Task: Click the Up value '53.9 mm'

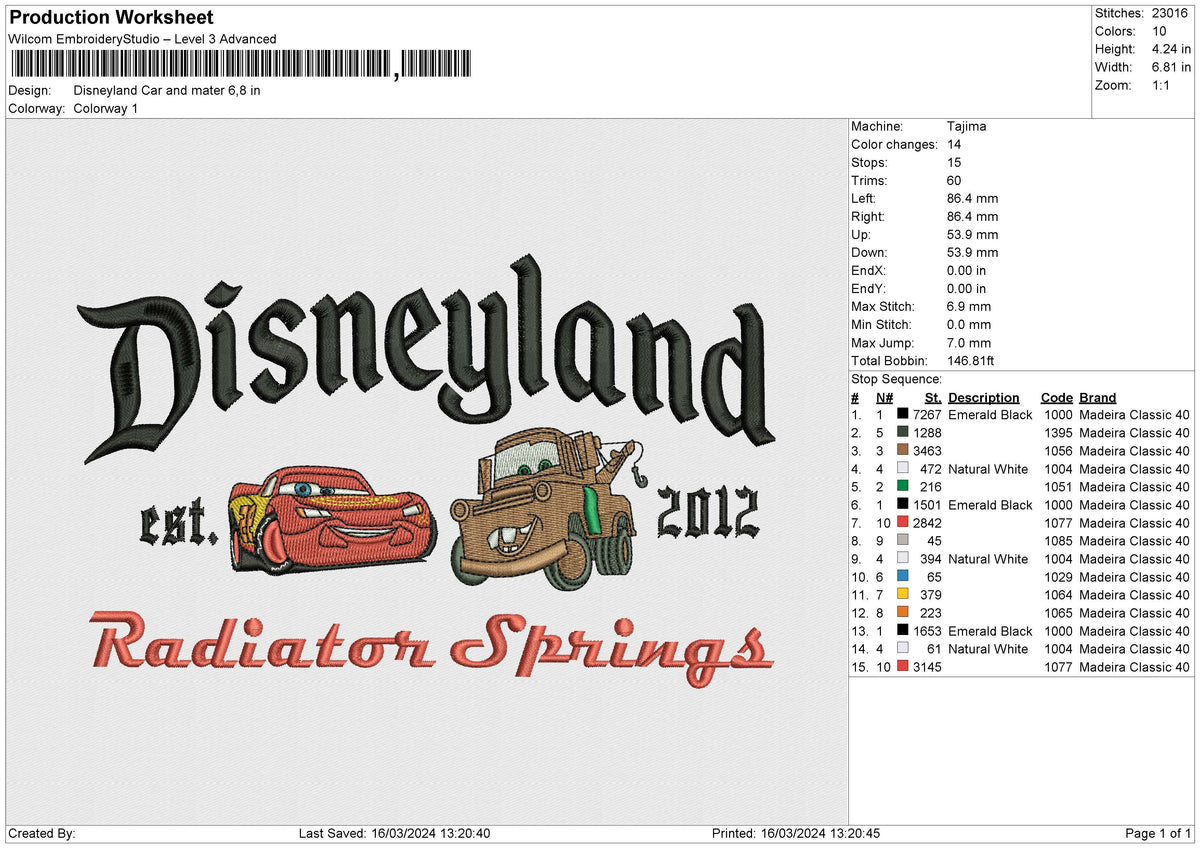Action: click(972, 234)
